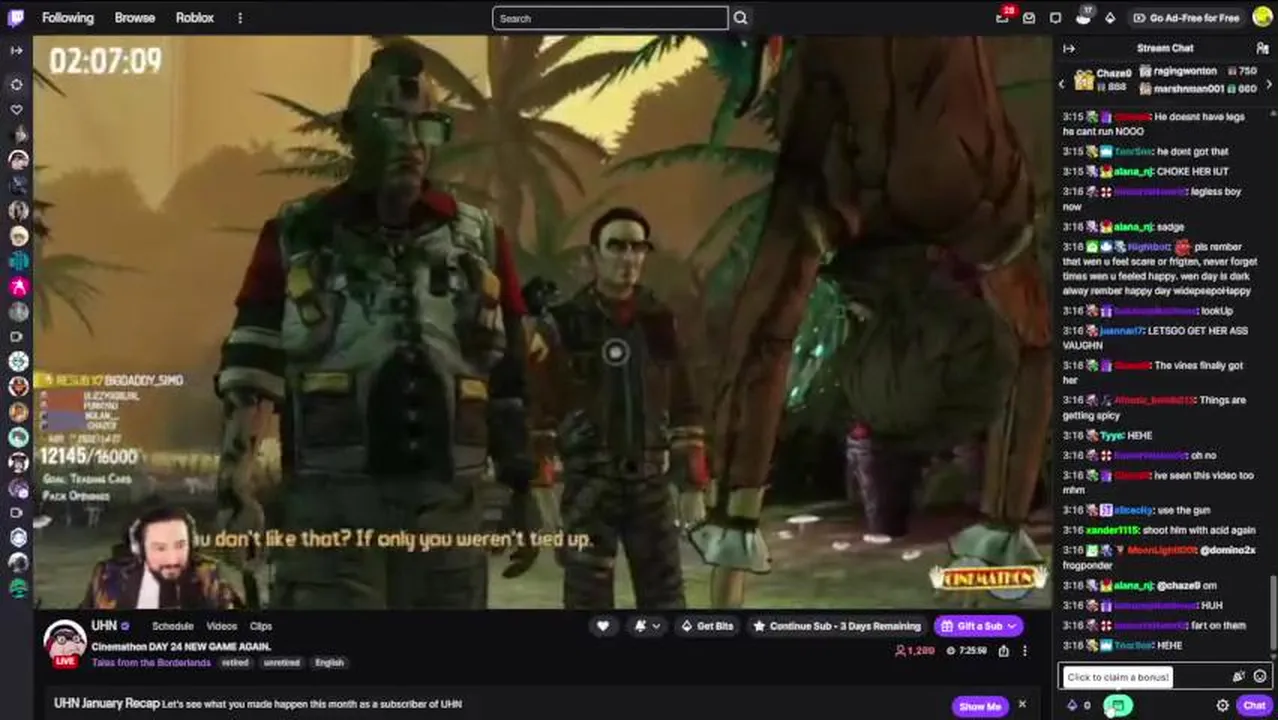Dismiss the UHN January Recap banner

(1022, 705)
